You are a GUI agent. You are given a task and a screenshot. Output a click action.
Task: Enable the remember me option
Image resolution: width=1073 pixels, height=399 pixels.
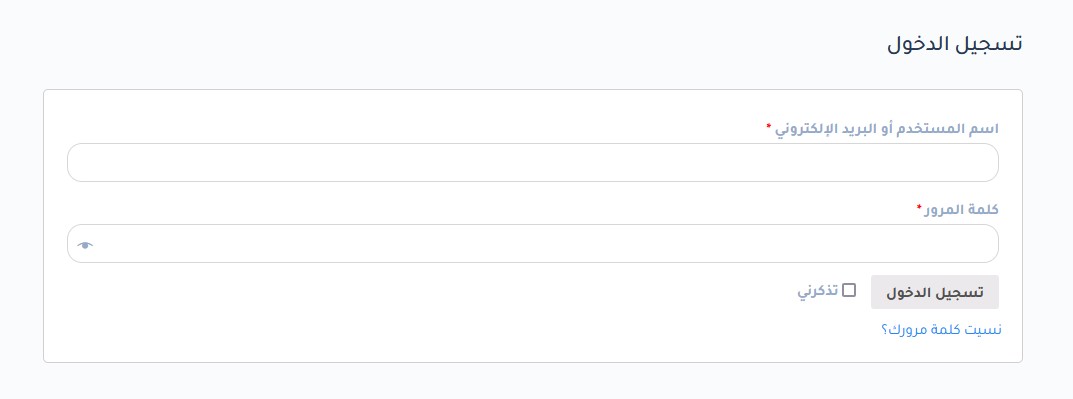849,290
